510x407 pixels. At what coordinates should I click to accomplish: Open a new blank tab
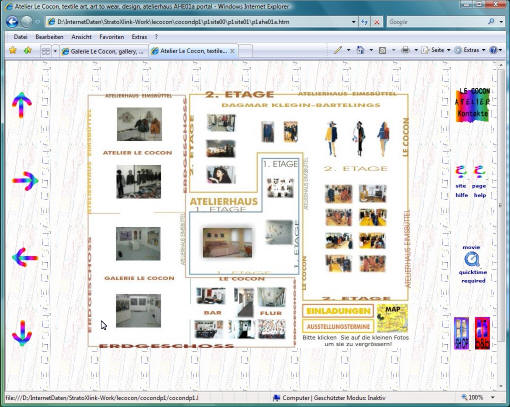[x=245, y=51]
